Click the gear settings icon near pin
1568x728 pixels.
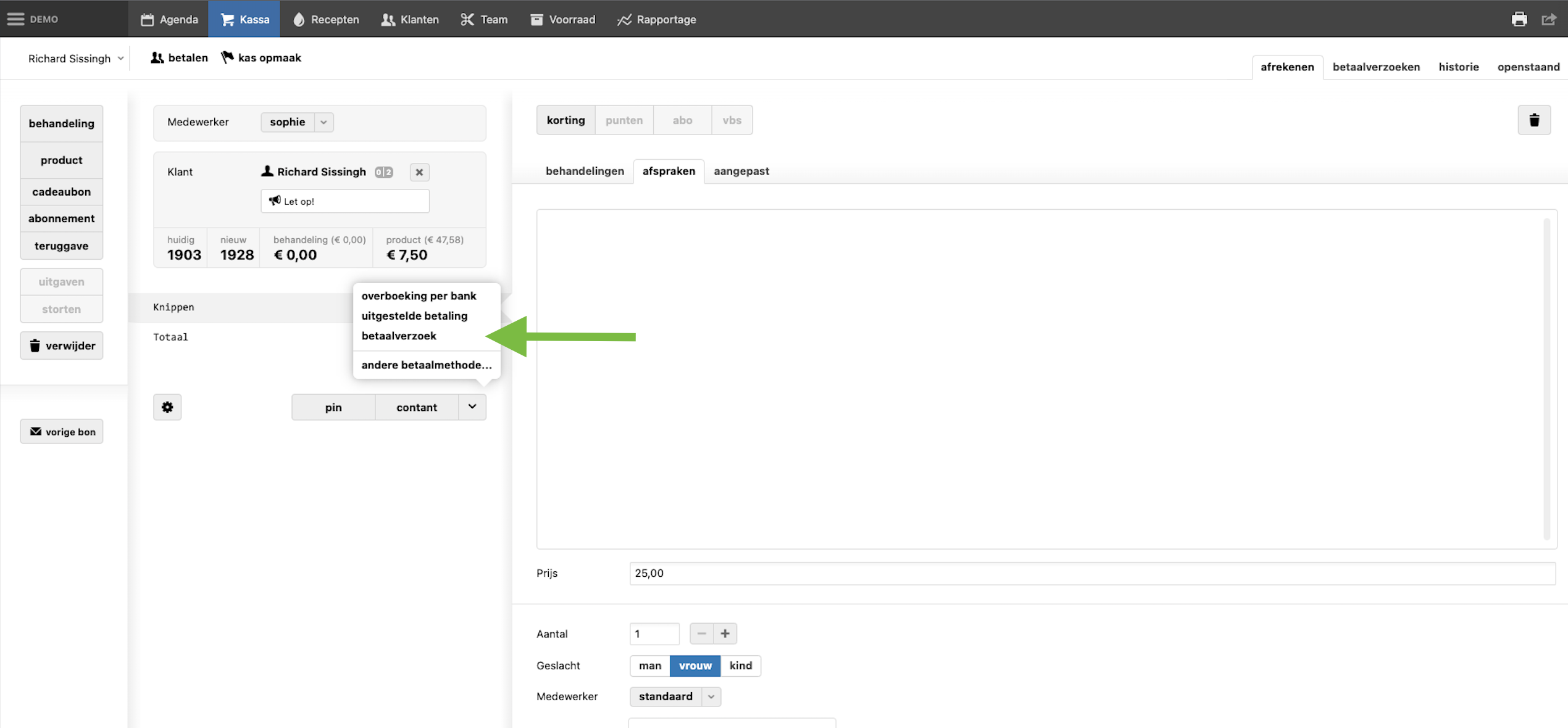pyautogui.click(x=167, y=407)
